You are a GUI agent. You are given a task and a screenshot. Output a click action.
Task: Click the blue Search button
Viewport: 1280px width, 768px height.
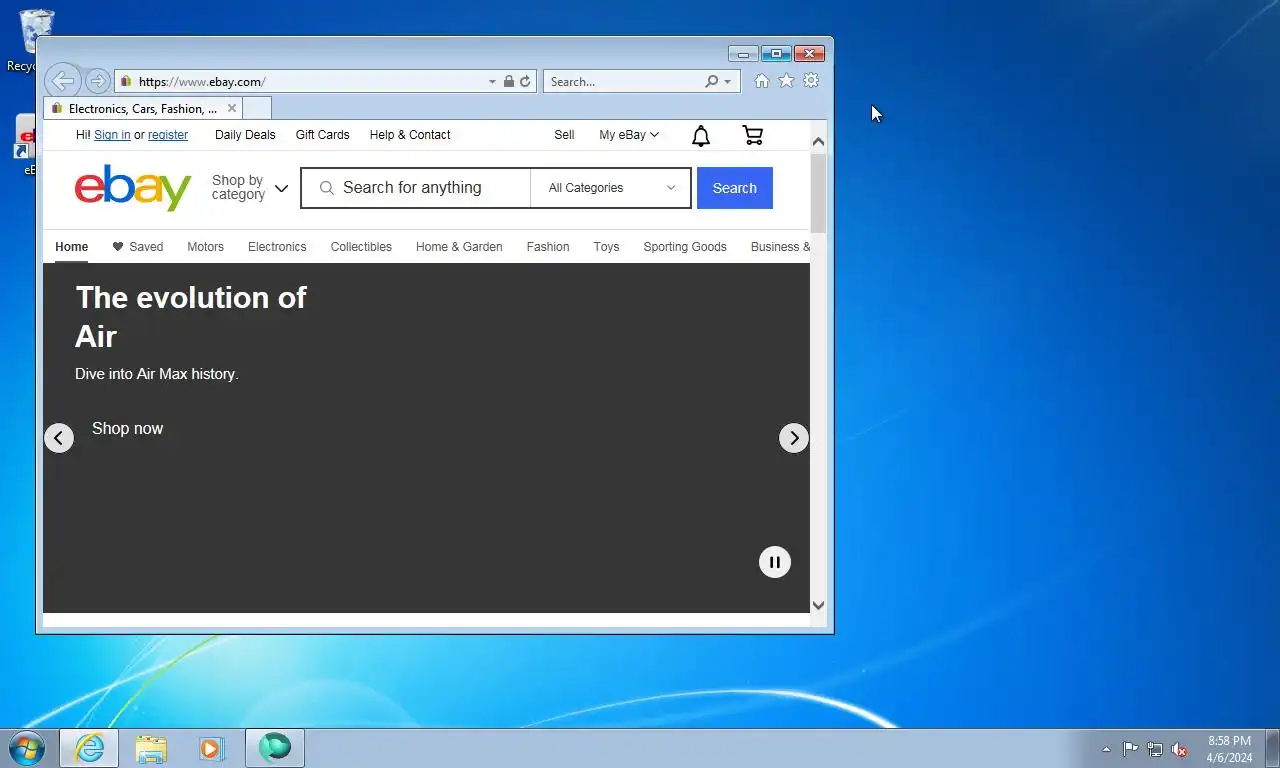tap(735, 188)
